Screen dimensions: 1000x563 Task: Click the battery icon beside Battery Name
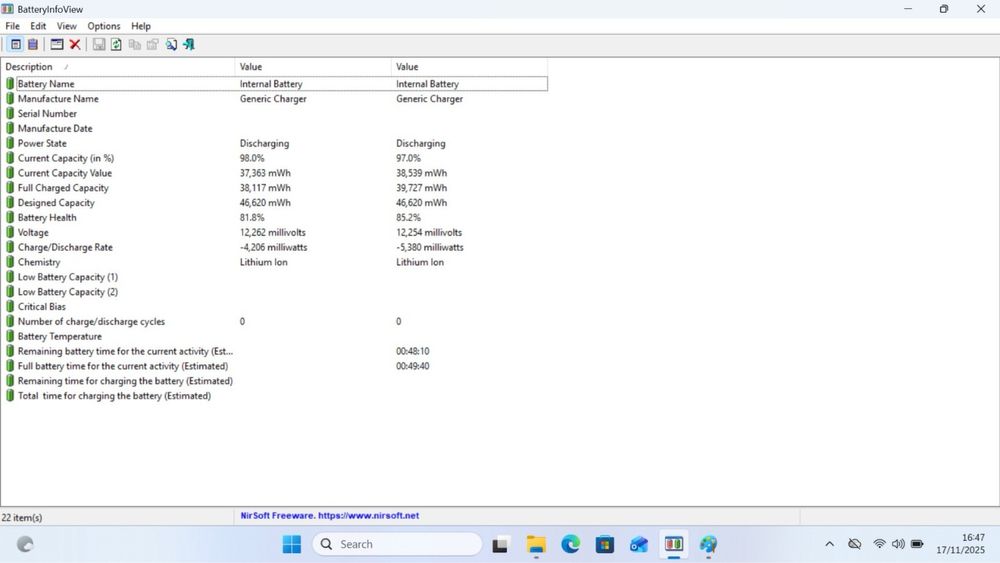10,84
